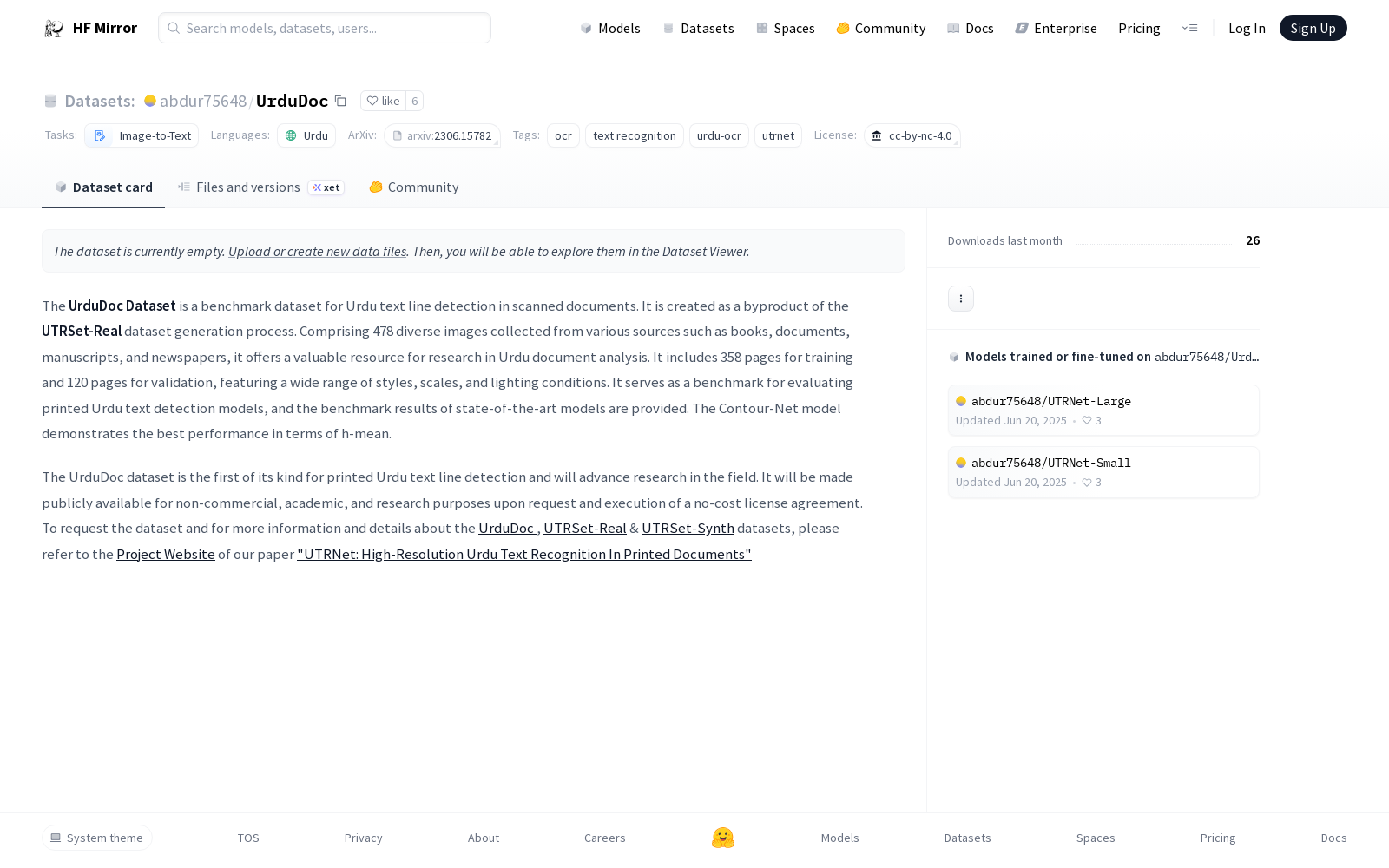This screenshot has width=1389, height=868.
Task: Click Datasets in the footer
Action: 968,838
